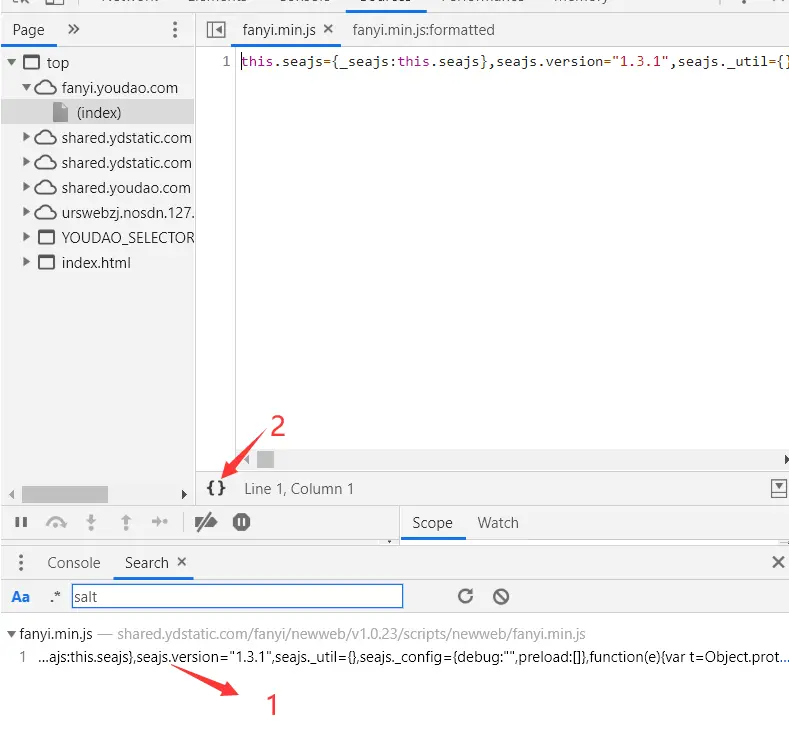Expand the index.html frame
This screenshot has height=745, width=789.
coord(26,262)
